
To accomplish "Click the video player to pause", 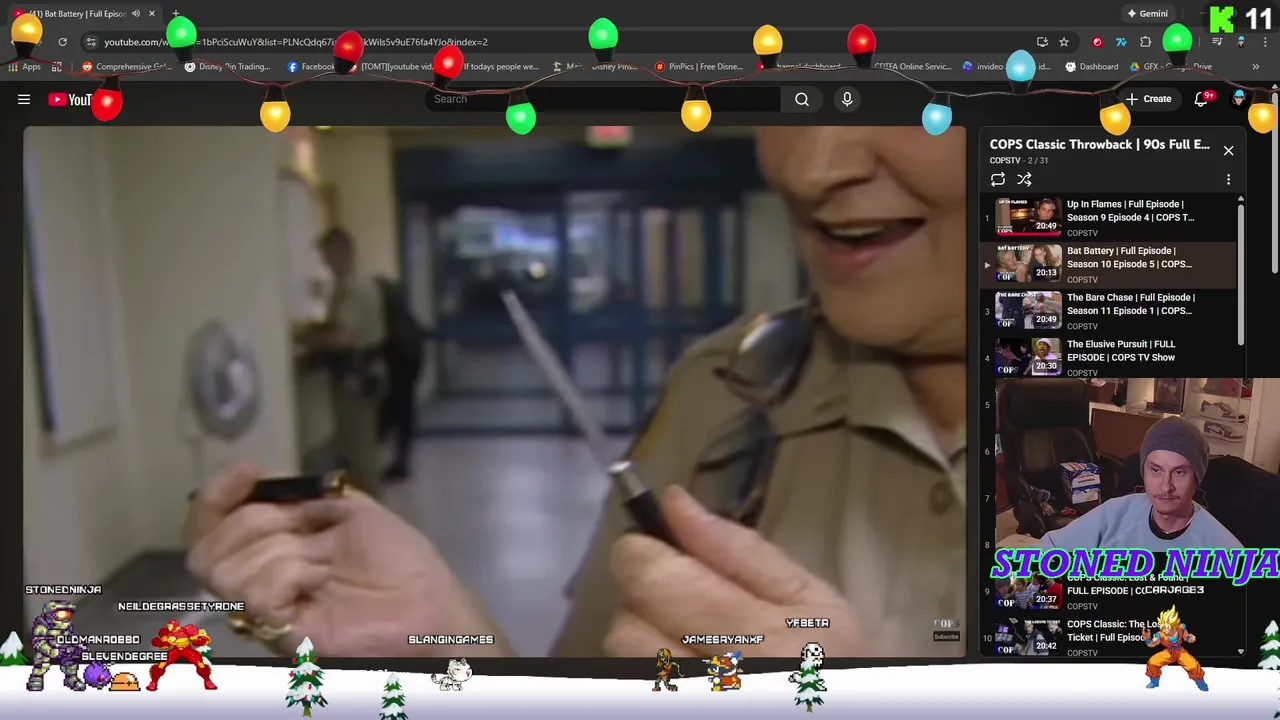I will tap(495, 390).
